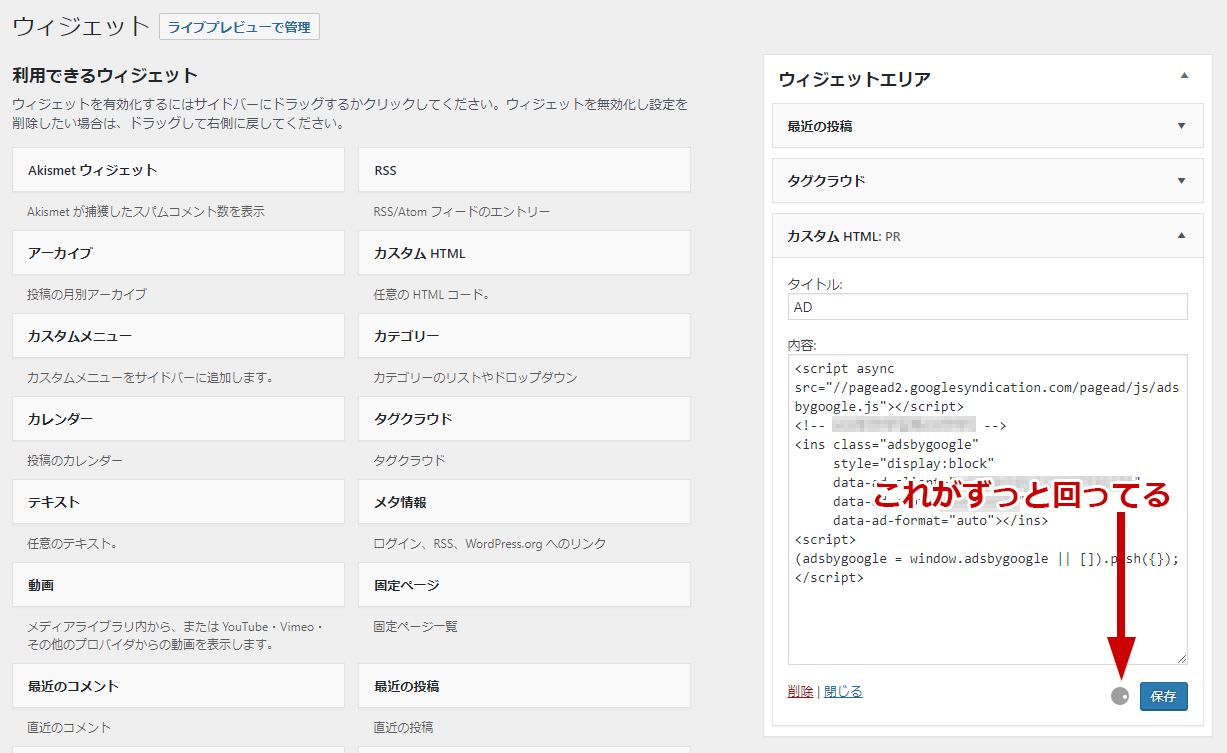The width and height of the screenshot is (1227, 753).
Task: Click the 閉じる link
Action: [843, 691]
